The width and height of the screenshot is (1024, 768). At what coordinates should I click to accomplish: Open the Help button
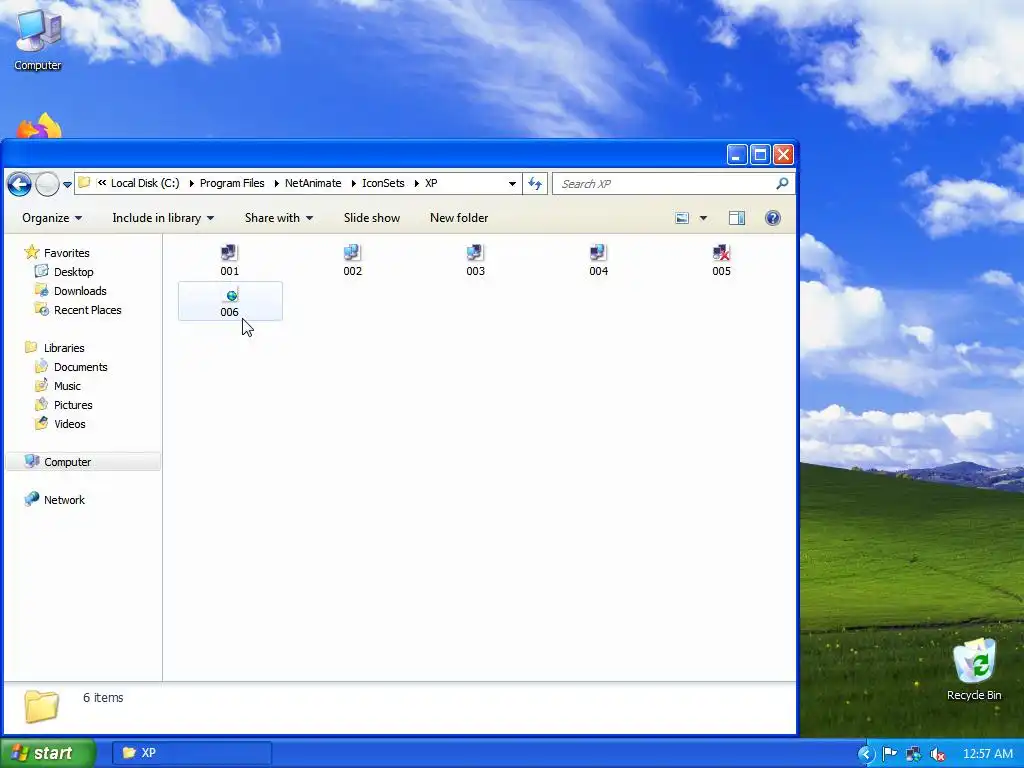pyautogui.click(x=773, y=218)
